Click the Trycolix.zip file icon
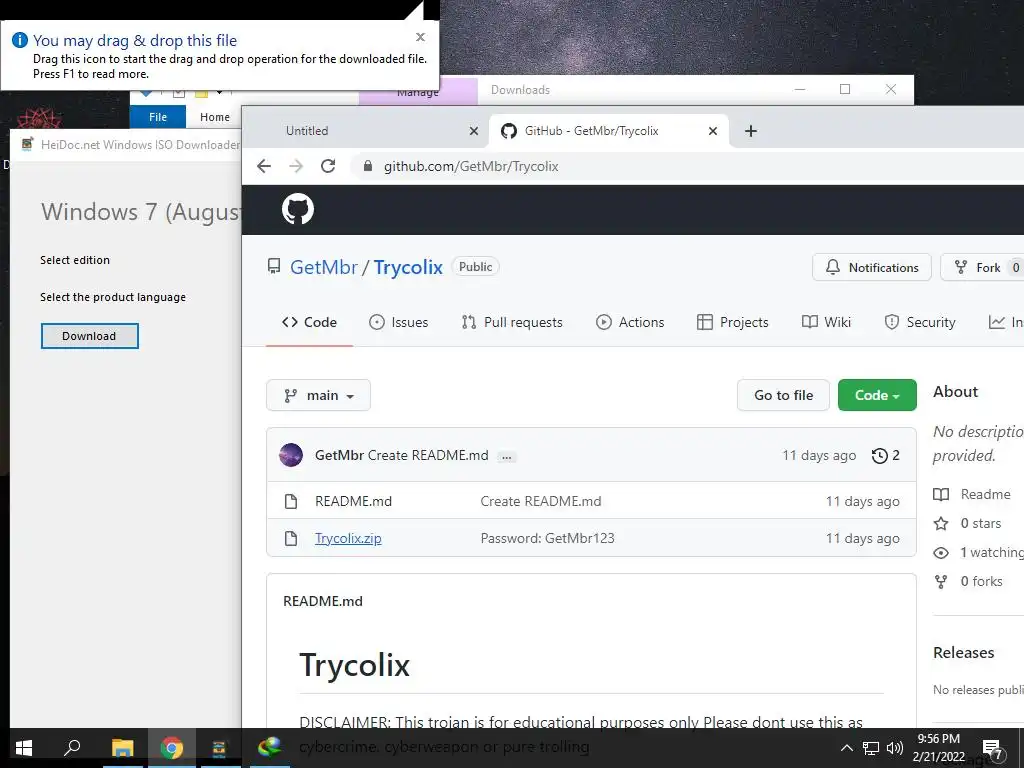 coord(291,538)
